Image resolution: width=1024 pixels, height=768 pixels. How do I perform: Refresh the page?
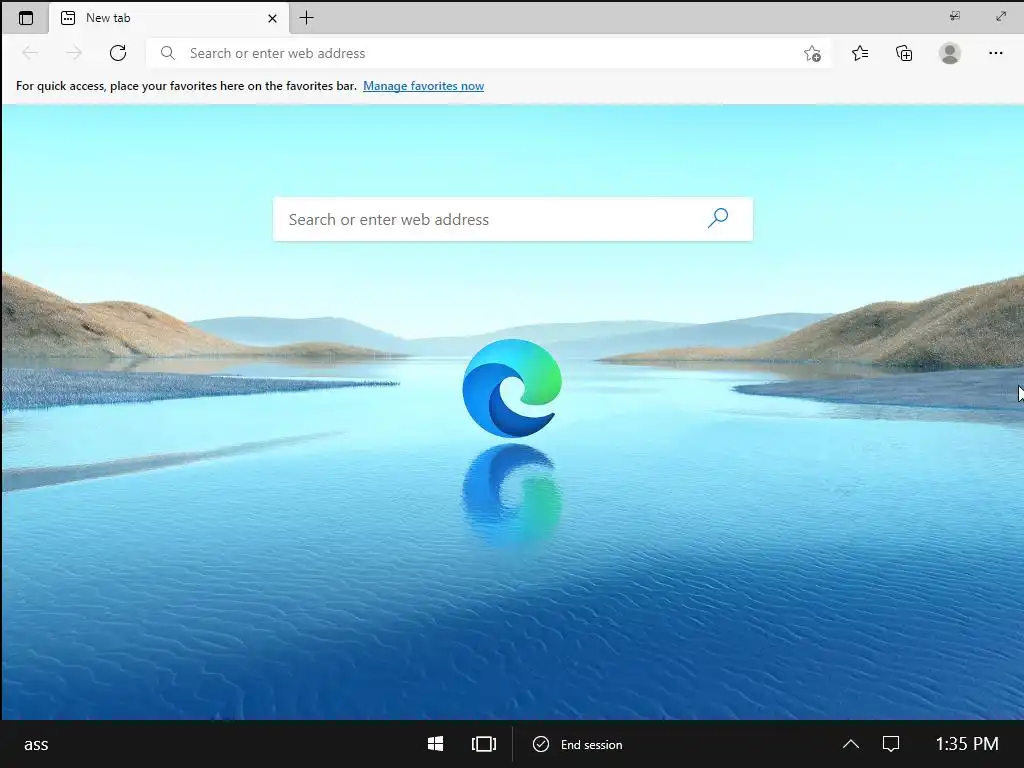(118, 53)
